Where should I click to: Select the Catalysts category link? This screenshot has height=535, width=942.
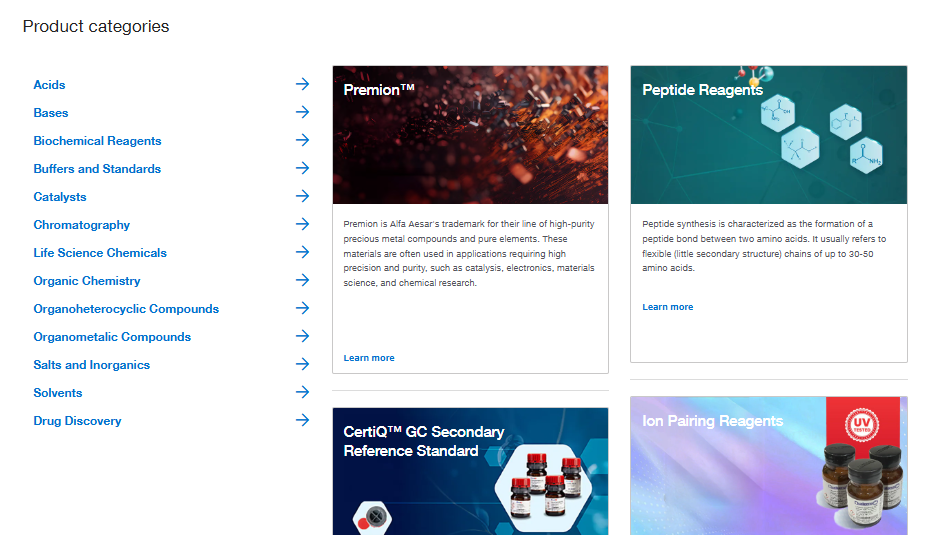[60, 197]
